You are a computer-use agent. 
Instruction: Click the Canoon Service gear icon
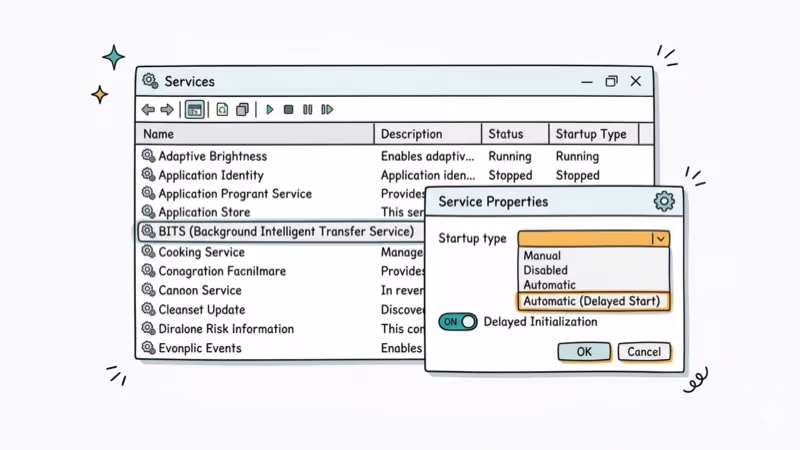click(x=148, y=290)
